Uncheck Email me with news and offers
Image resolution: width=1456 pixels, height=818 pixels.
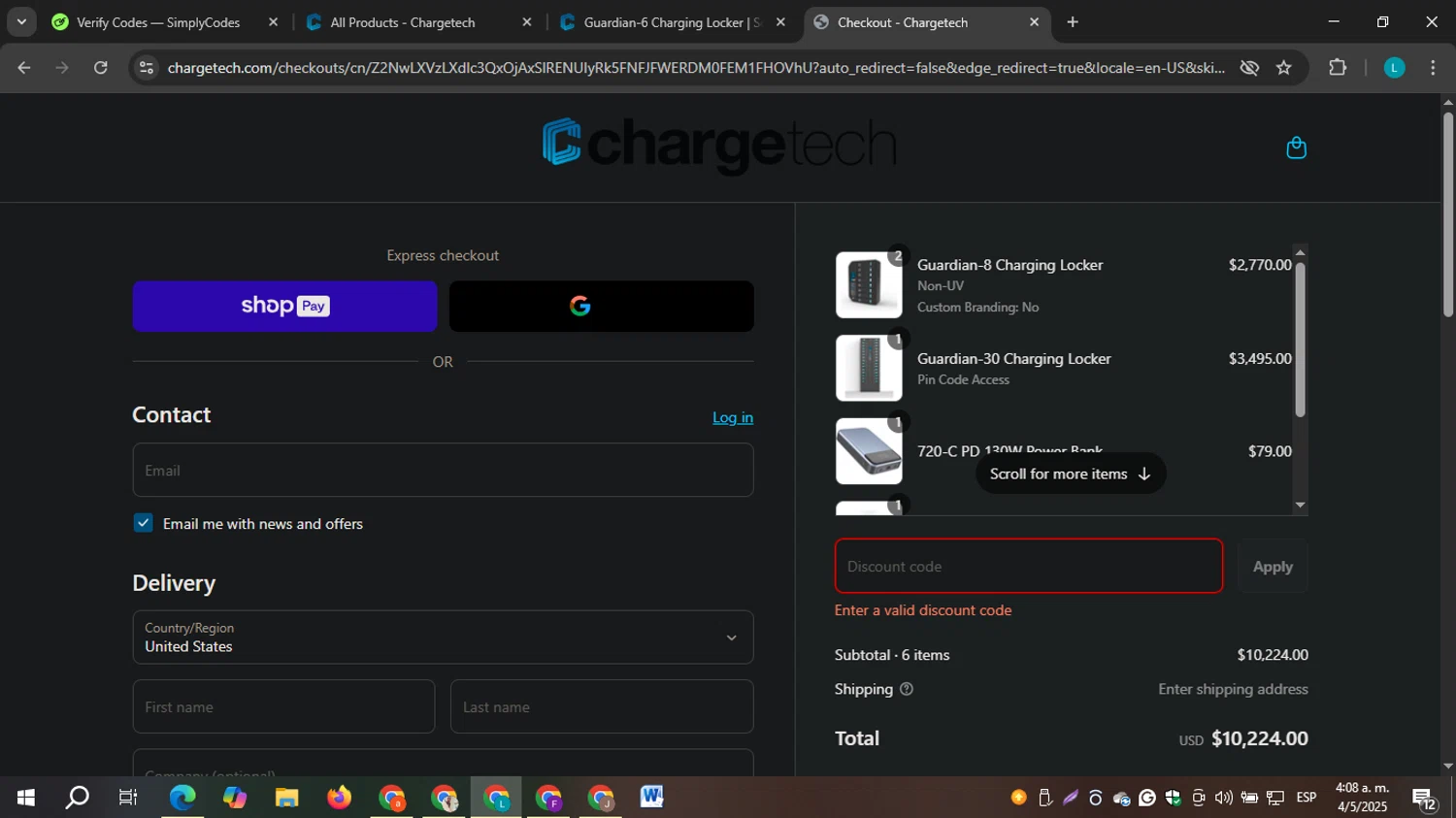[144, 523]
